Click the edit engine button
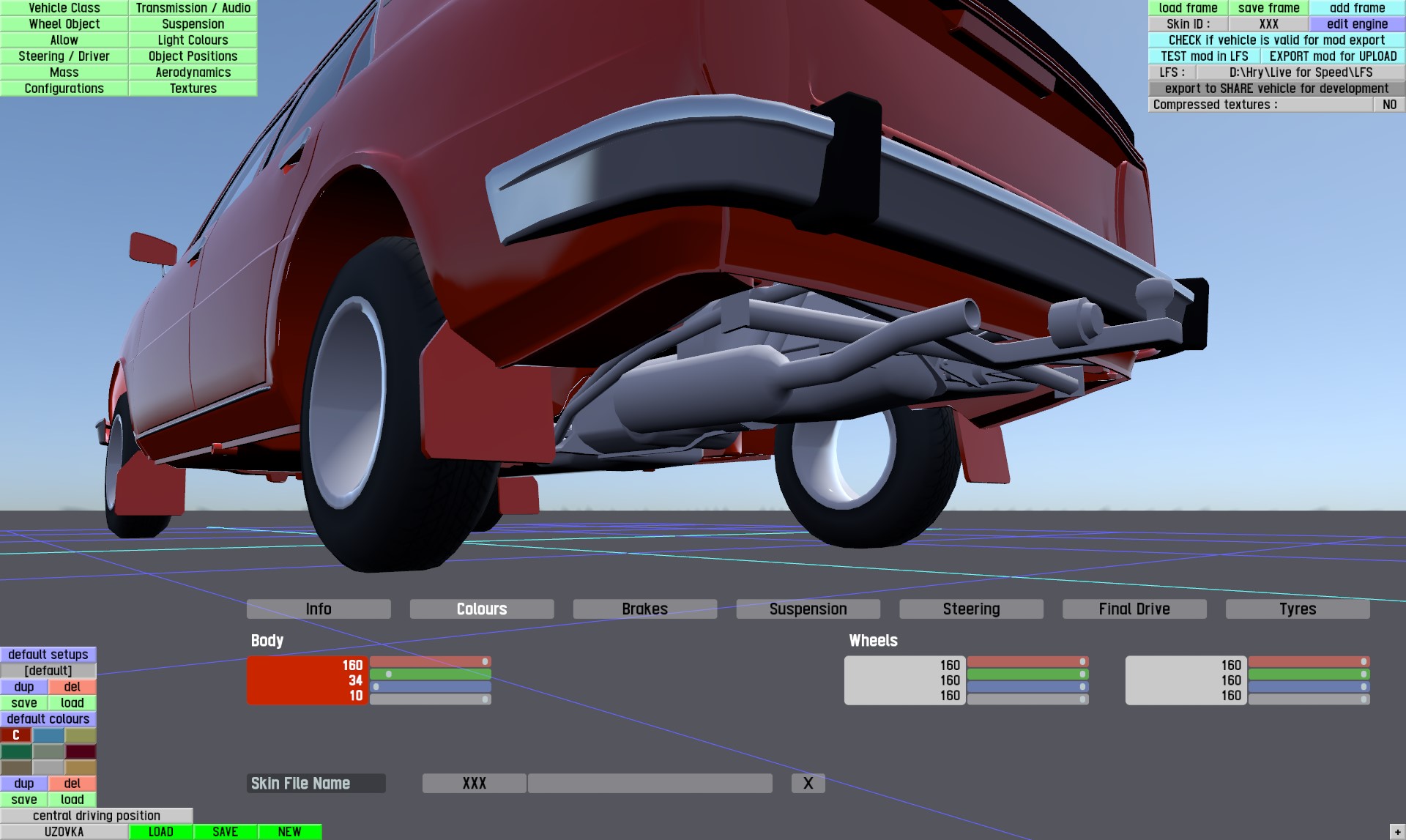The width and height of the screenshot is (1406, 840). coord(1356,24)
